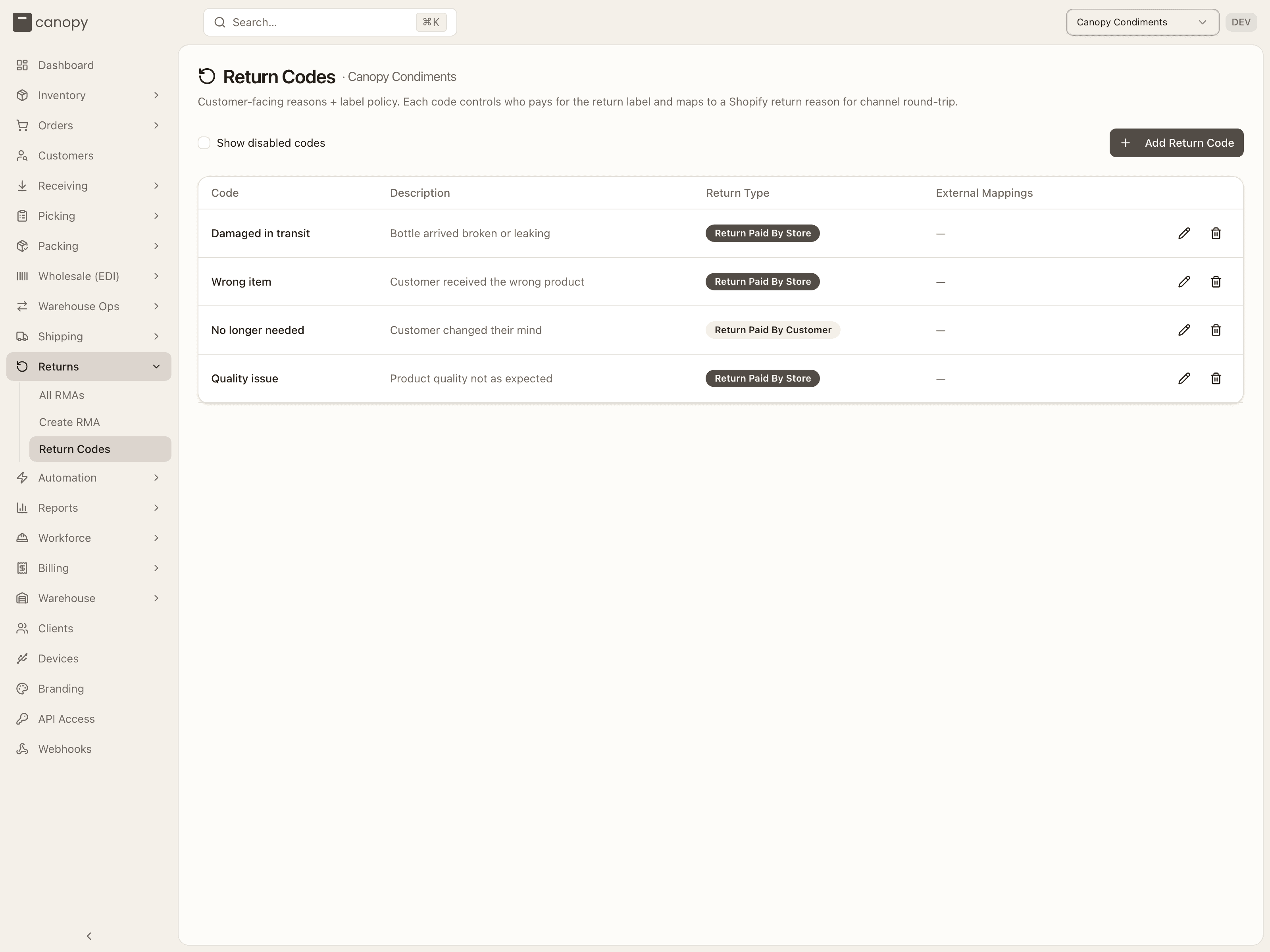This screenshot has height=952, width=1270.
Task: Click the External Mappings column header
Action: tap(984, 193)
